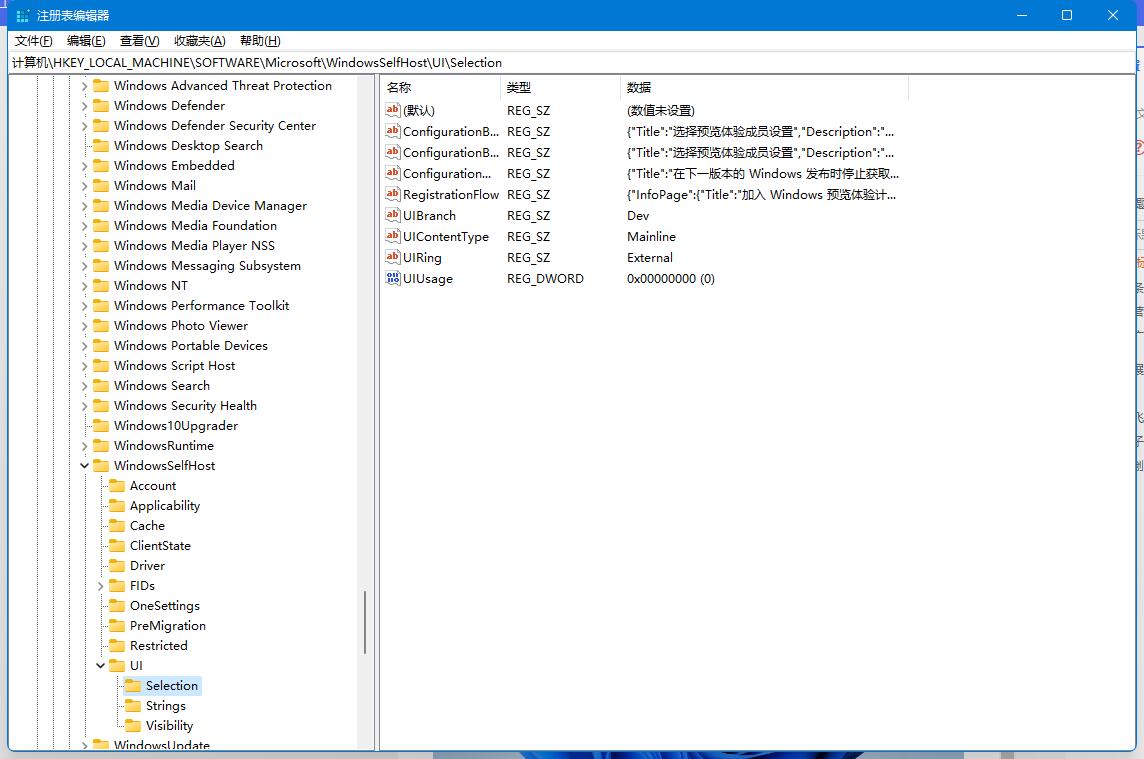Image resolution: width=1144 pixels, height=759 pixels.
Task: Expand the Windows Script Host node
Action: click(85, 366)
